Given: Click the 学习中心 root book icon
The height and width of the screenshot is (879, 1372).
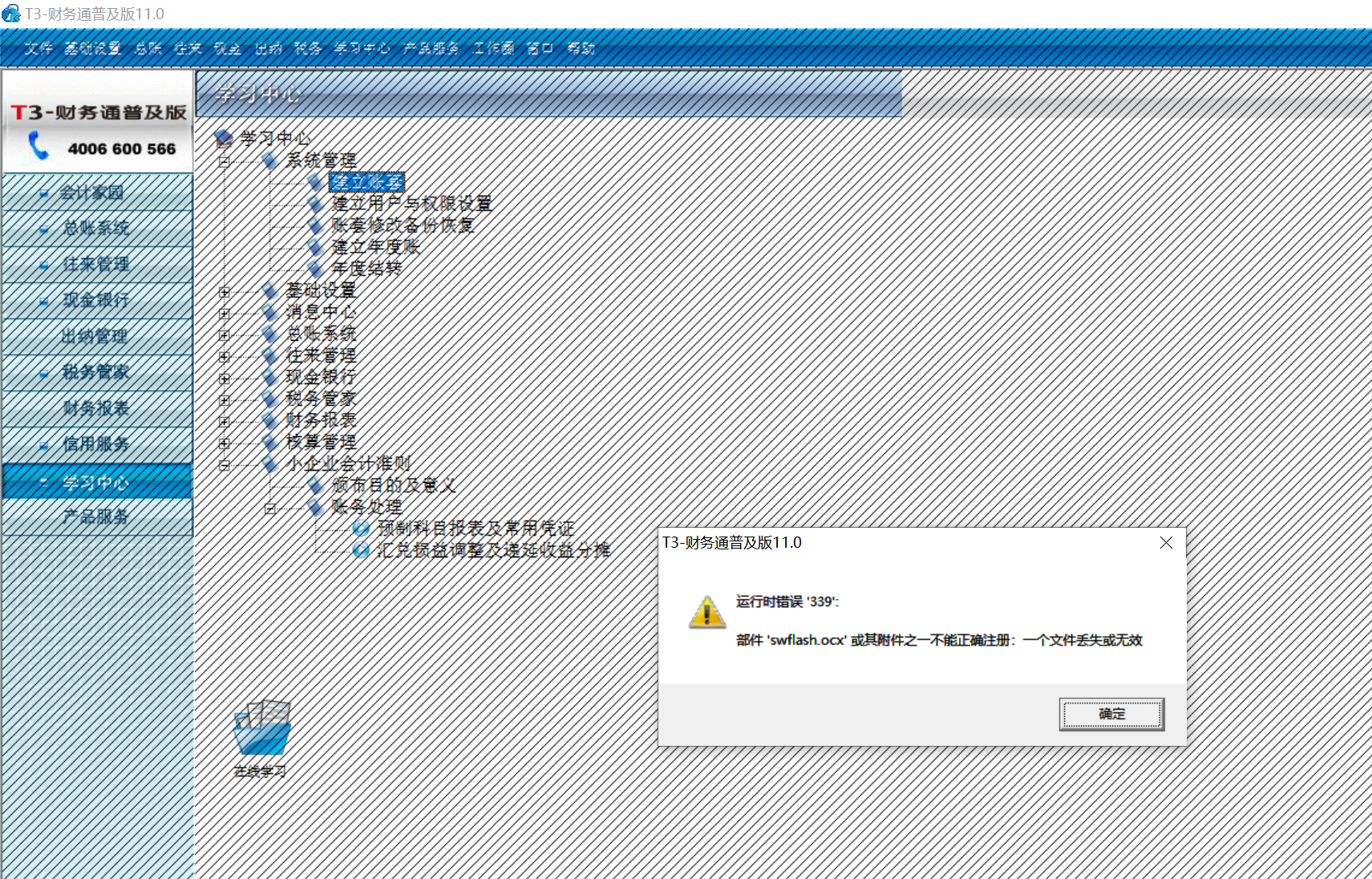Looking at the screenshot, I should 224,140.
